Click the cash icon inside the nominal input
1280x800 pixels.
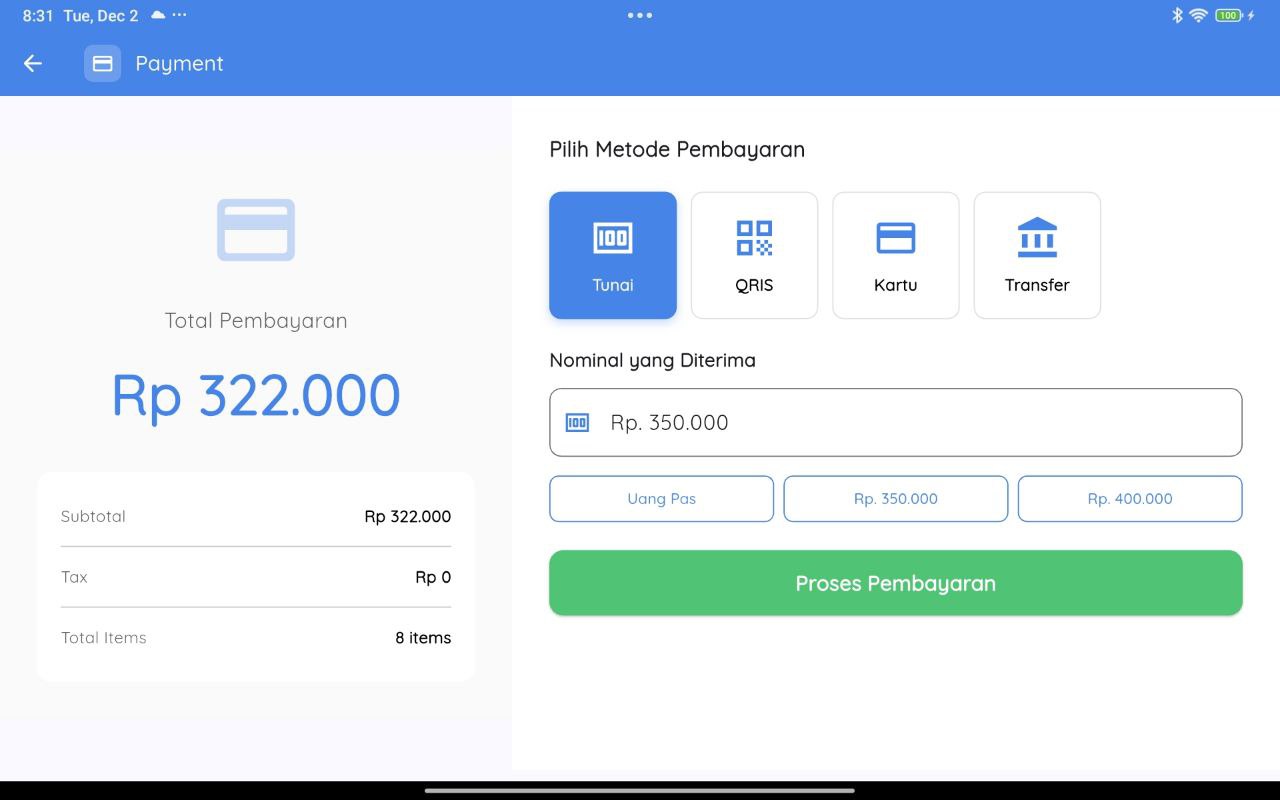(577, 422)
